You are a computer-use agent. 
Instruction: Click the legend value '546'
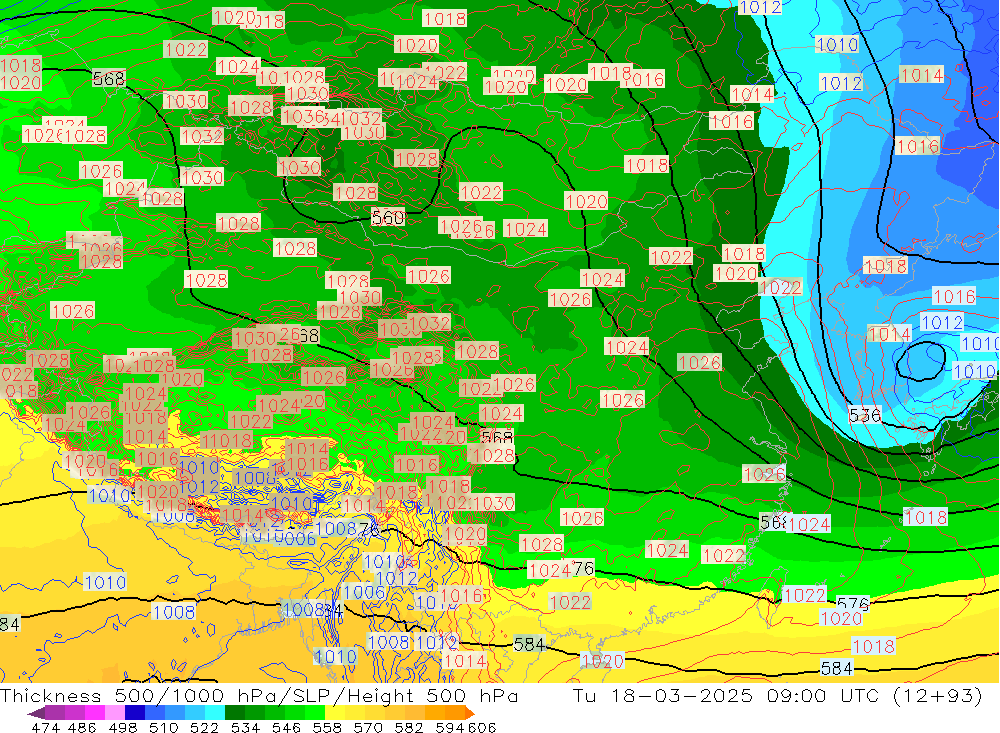click(286, 727)
